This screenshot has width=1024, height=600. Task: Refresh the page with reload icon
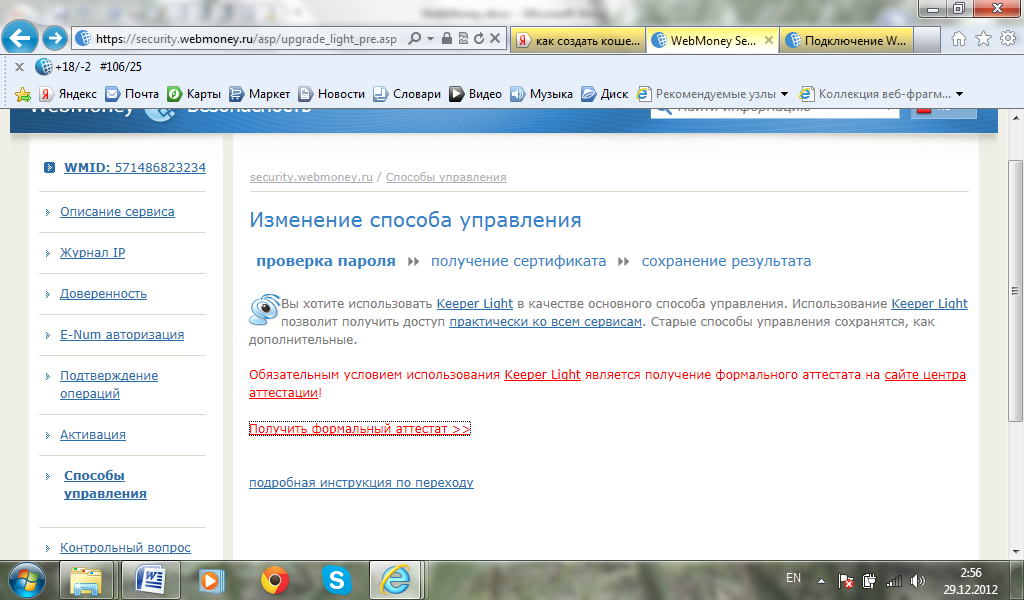coord(479,39)
